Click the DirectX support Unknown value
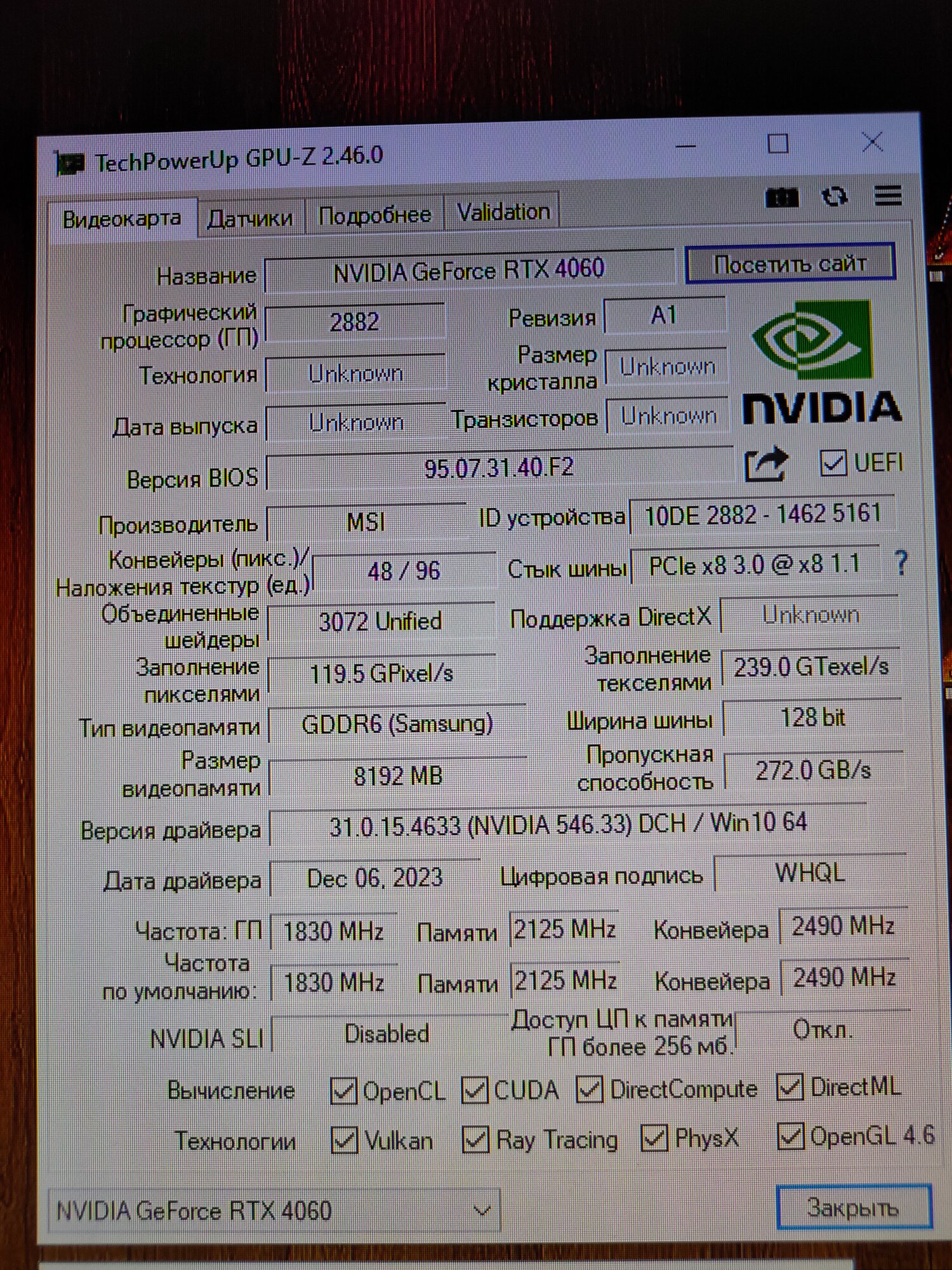The height and width of the screenshot is (1270, 952). tap(810, 615)
